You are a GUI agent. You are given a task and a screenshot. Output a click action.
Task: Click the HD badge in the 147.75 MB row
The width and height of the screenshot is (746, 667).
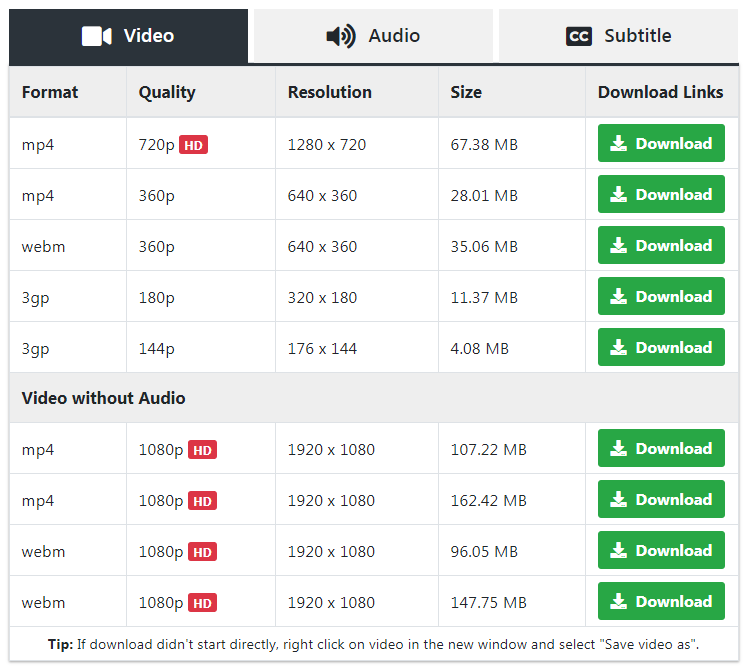pos(202,603)
